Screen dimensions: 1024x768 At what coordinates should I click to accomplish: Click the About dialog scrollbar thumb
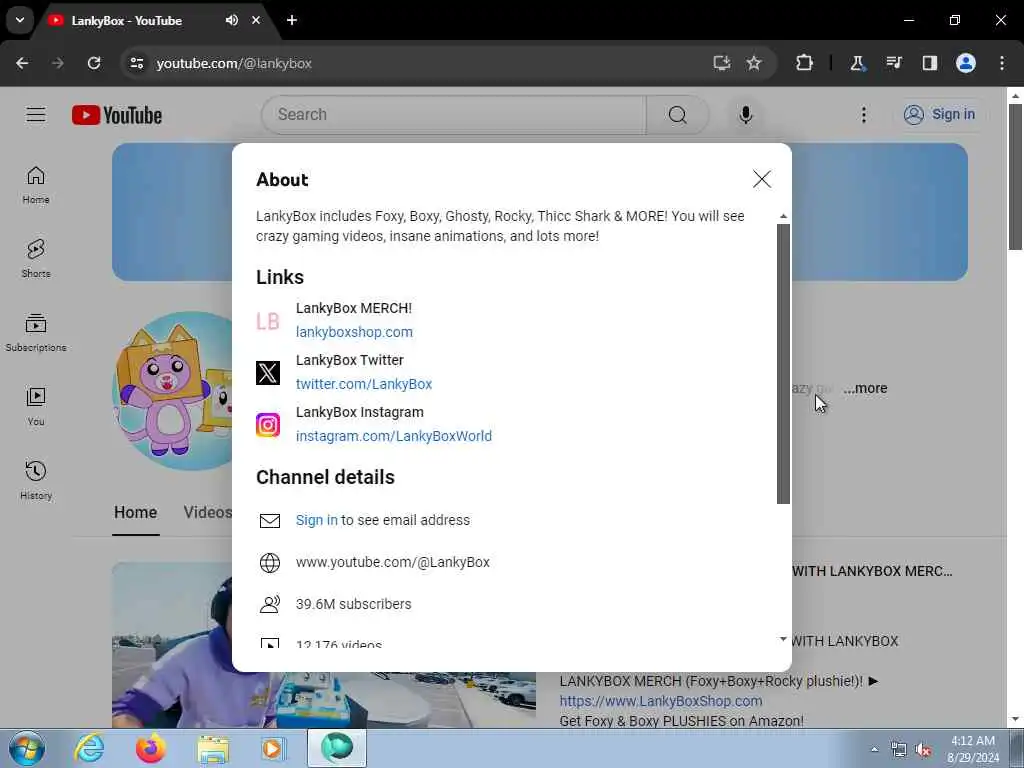(783, 364)
